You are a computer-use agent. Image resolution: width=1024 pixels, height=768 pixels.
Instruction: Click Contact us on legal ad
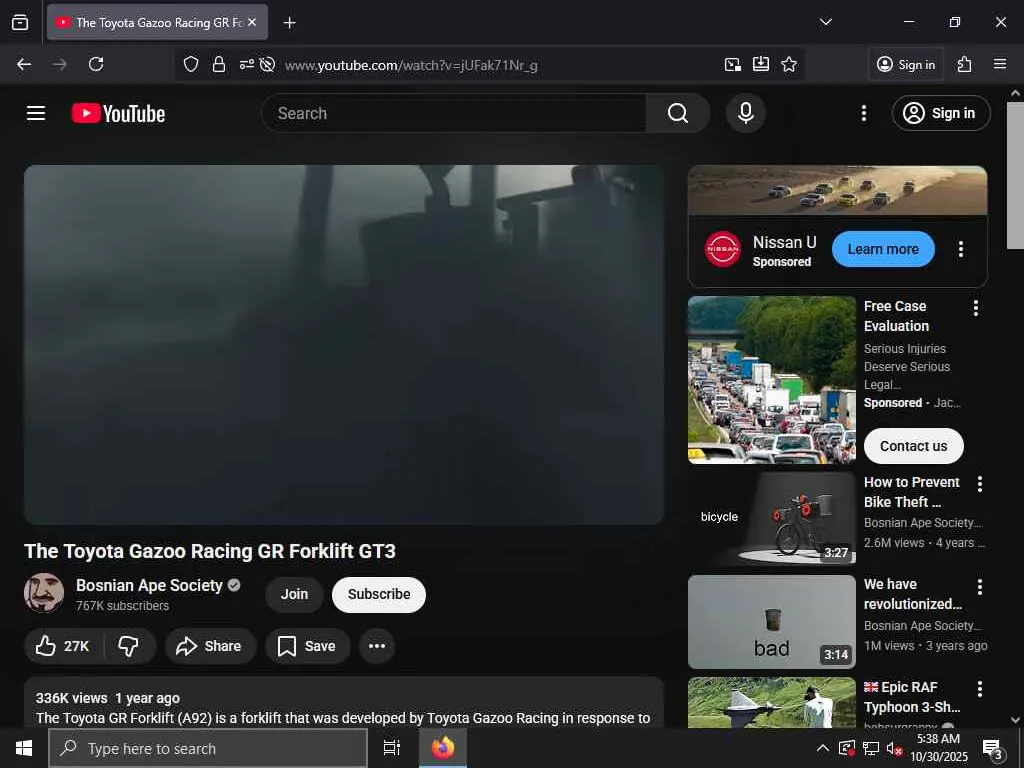(x=914, y=446)
